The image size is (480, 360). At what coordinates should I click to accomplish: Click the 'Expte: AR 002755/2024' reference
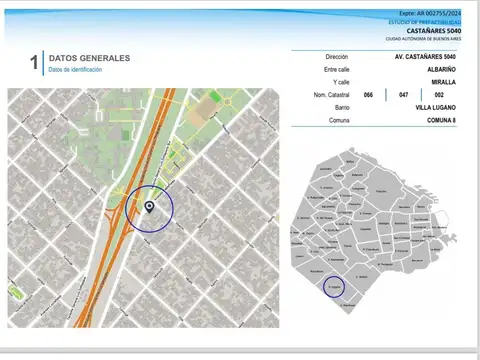pos(430,13)
